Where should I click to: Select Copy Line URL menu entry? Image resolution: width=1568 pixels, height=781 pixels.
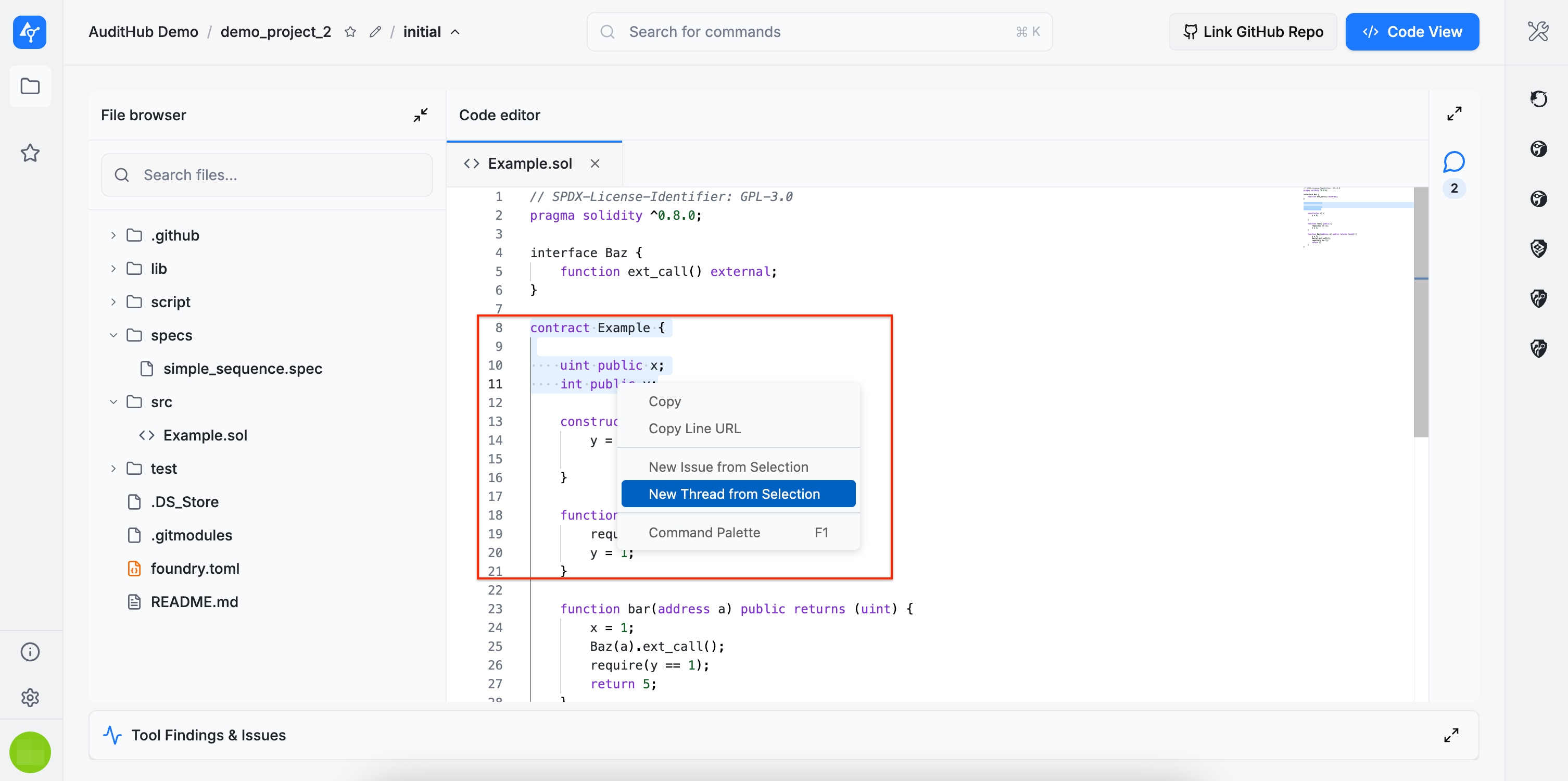[x=694, y=429]
